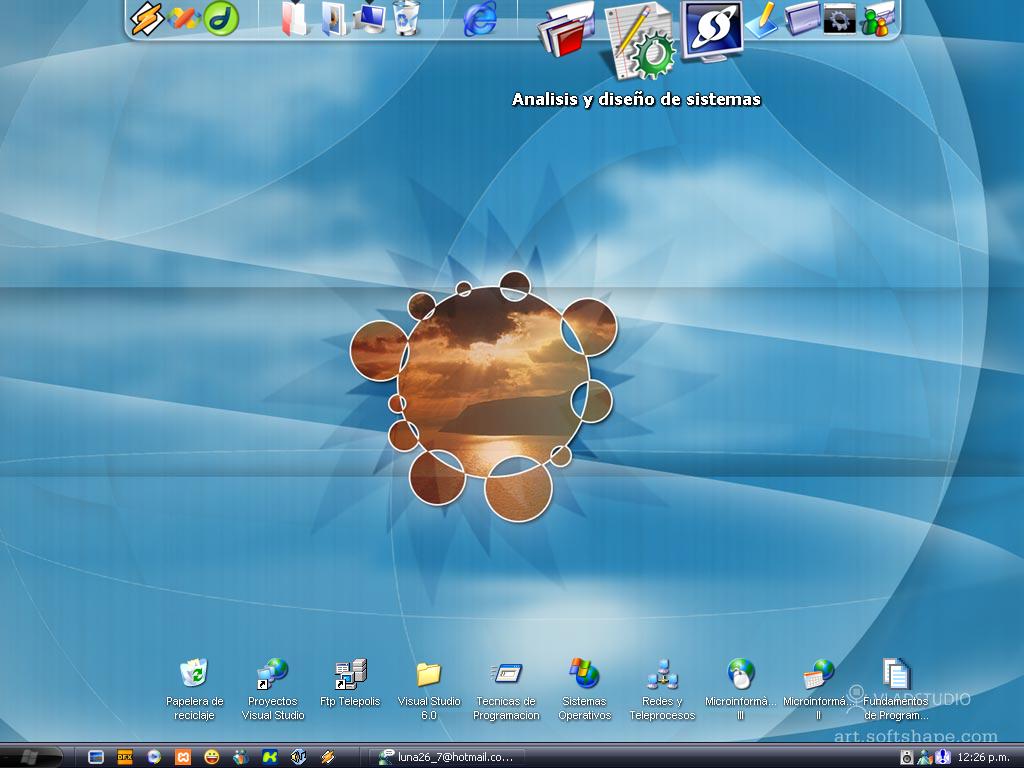This screenshot has width=1024, height=768.
Task: Launch DFX from quick launch
Action: coord(125,757)
